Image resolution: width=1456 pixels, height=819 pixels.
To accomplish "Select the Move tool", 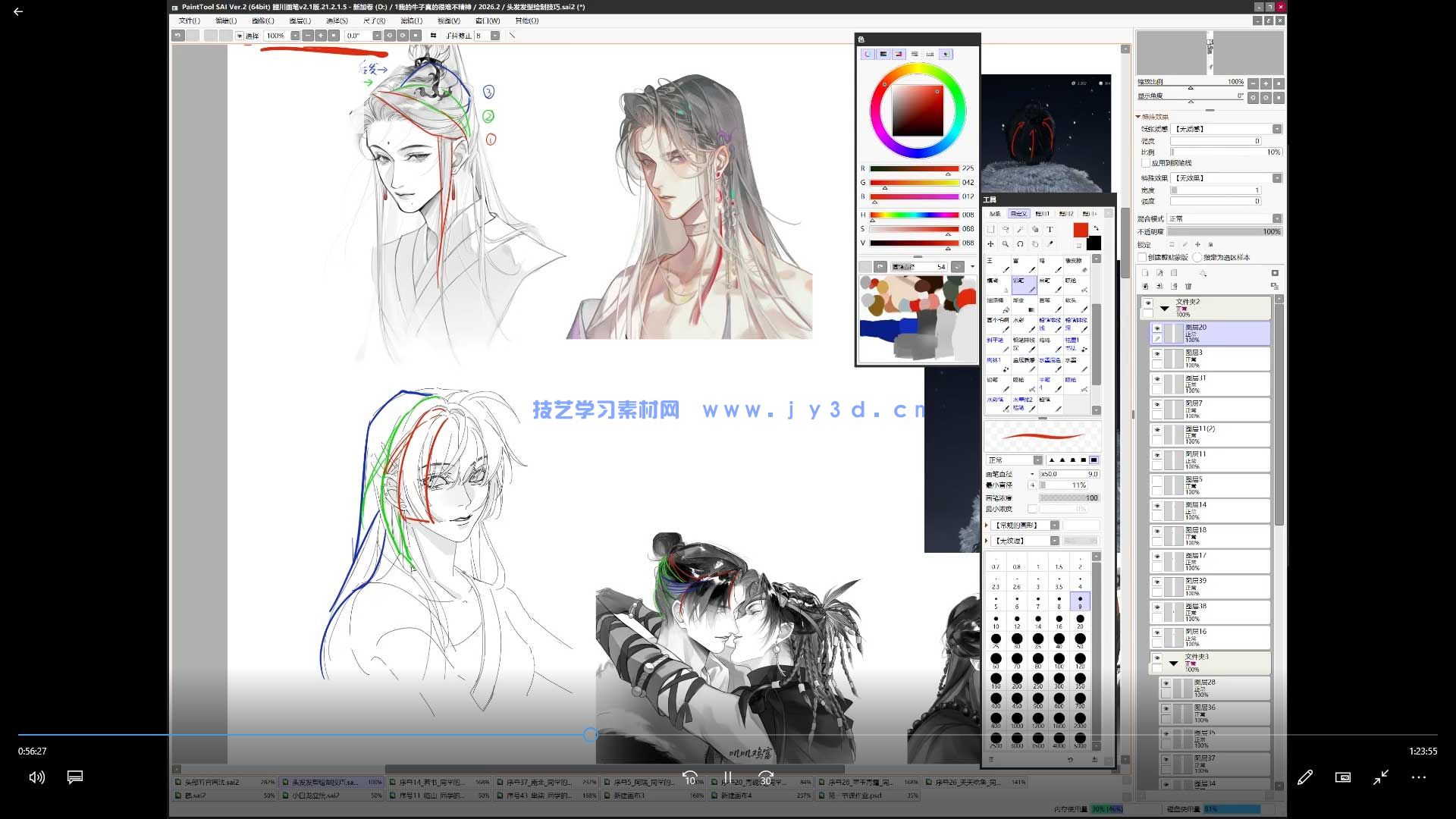I will click(x=990, y=244).
